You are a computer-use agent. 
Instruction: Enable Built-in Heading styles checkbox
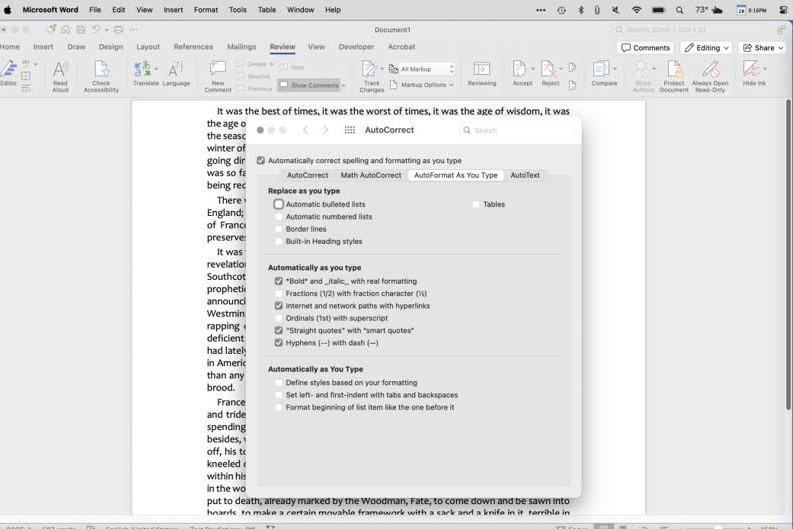[x=279, y=241]
